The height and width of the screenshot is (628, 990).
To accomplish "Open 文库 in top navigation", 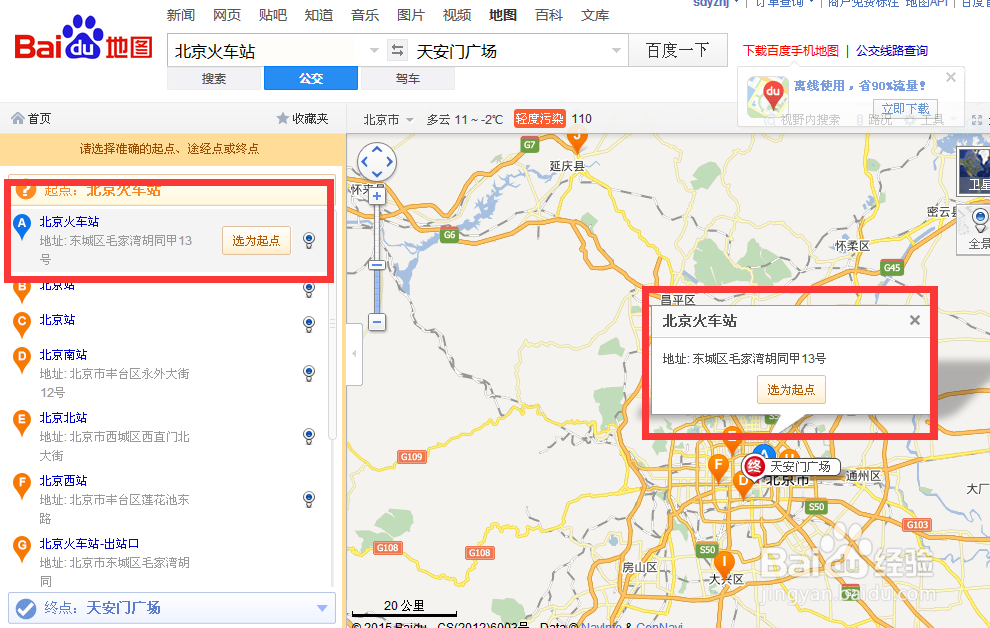I will coord(595,15).
